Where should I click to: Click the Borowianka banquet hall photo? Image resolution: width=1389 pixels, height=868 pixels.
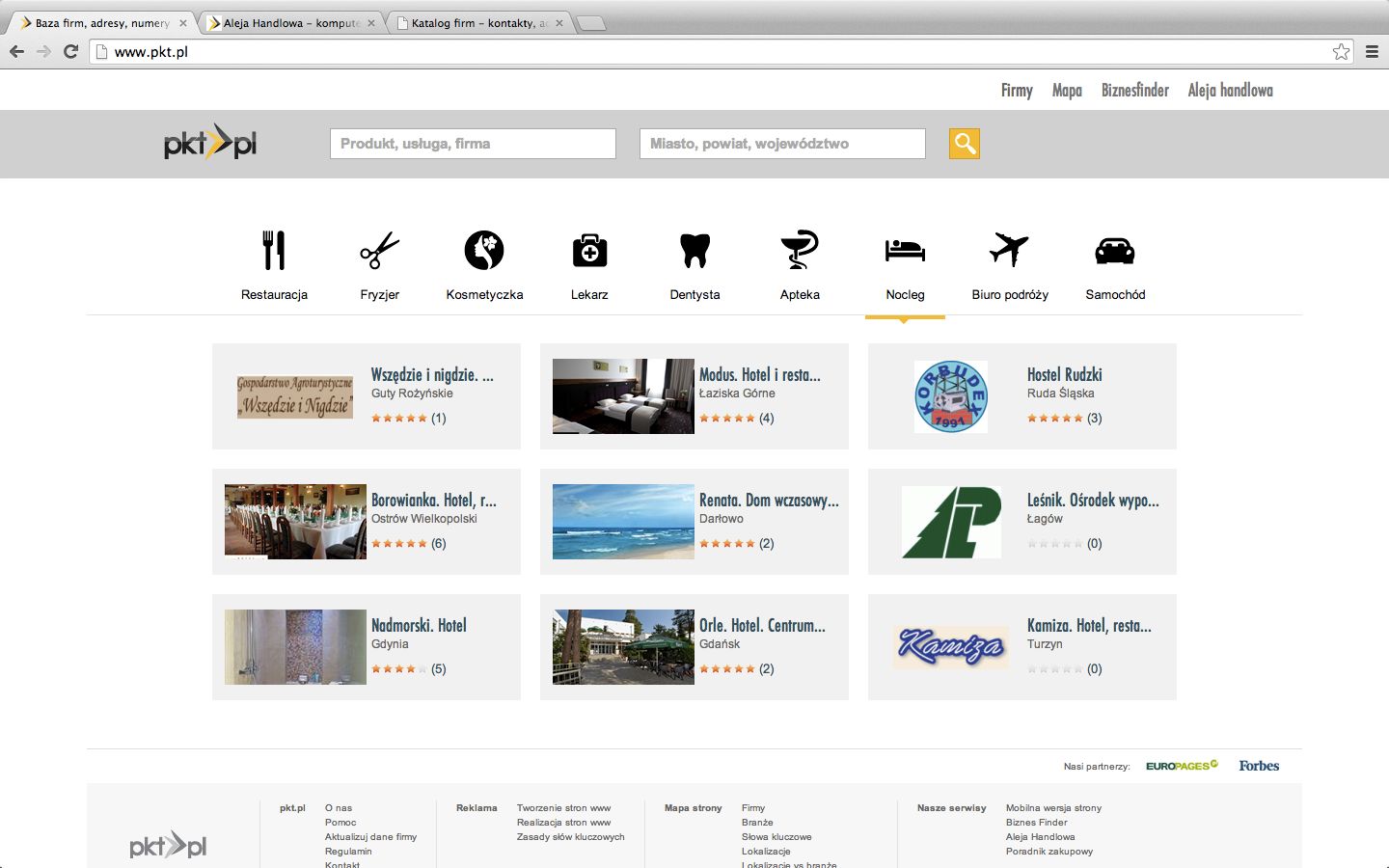[x=295, y=522]
